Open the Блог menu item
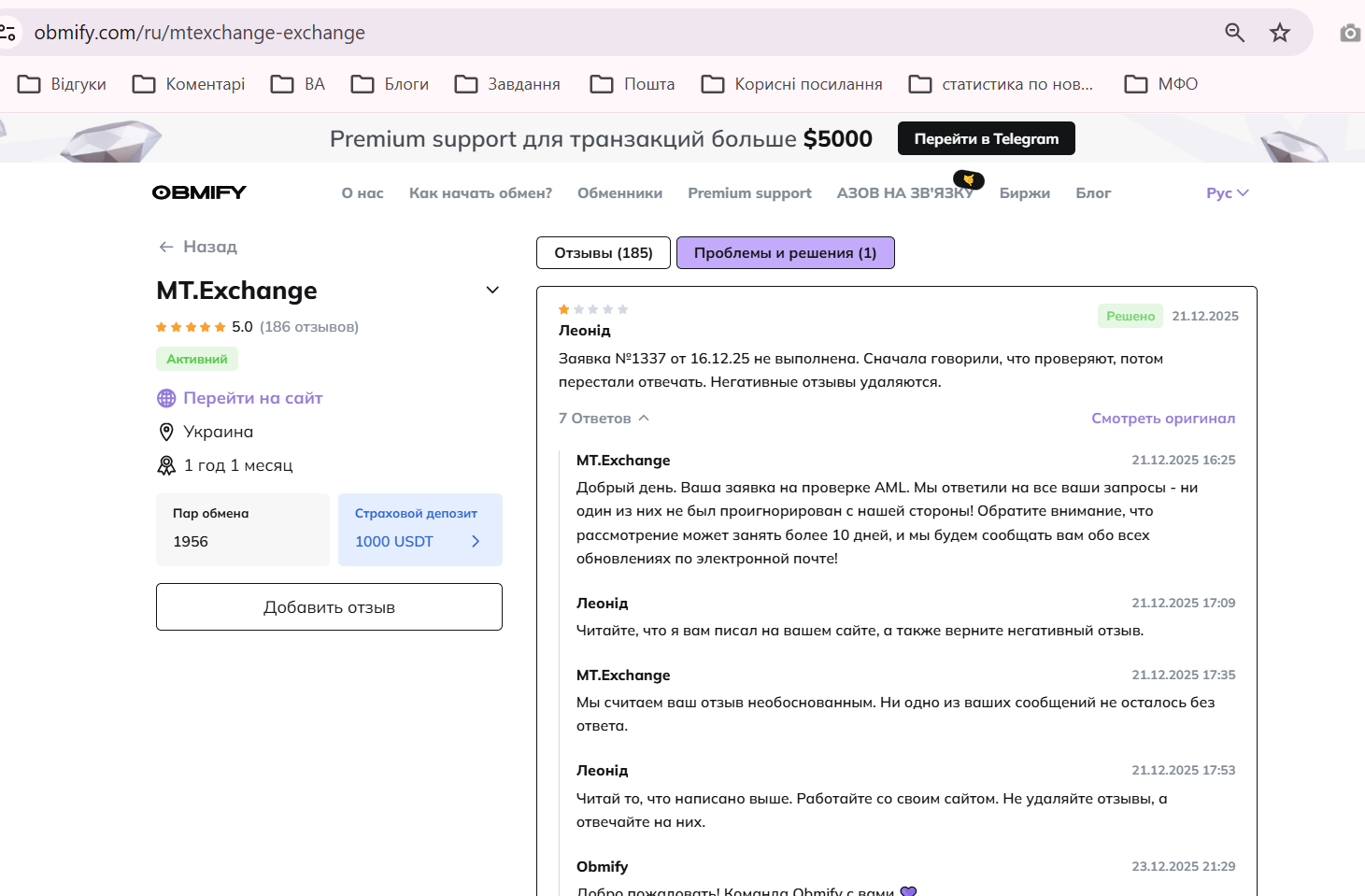 click(1093, 193)
